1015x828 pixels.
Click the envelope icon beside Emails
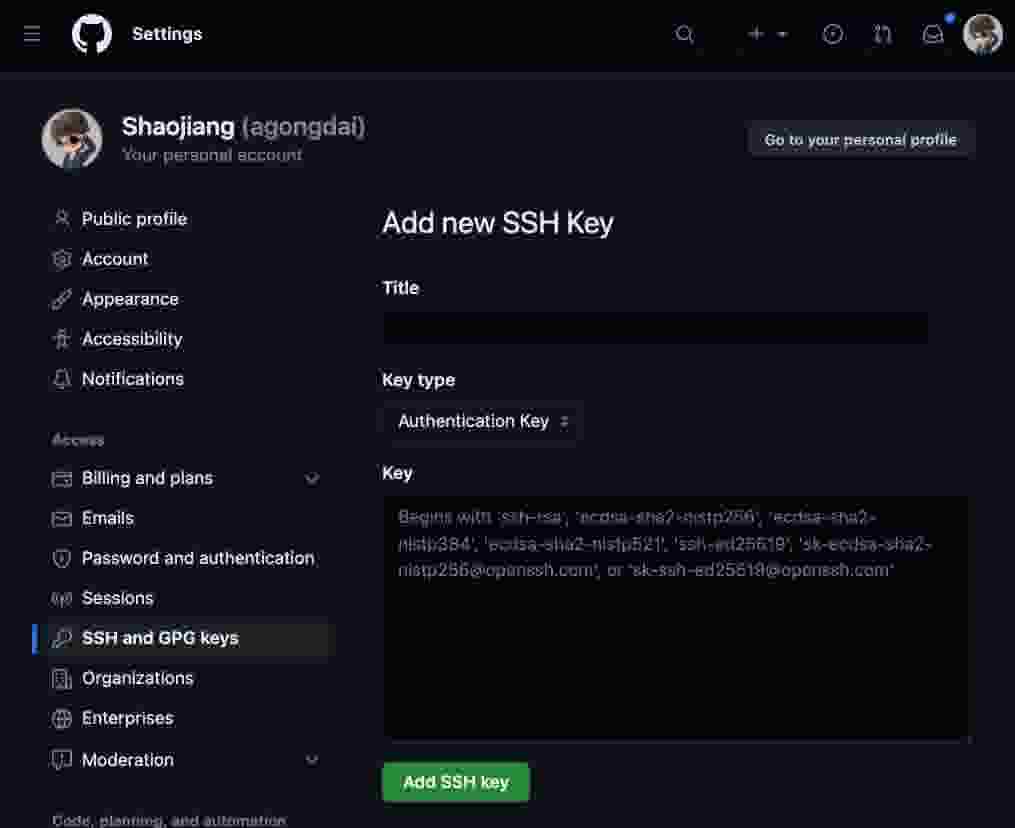pyautogui.click(x=61, y=519)
